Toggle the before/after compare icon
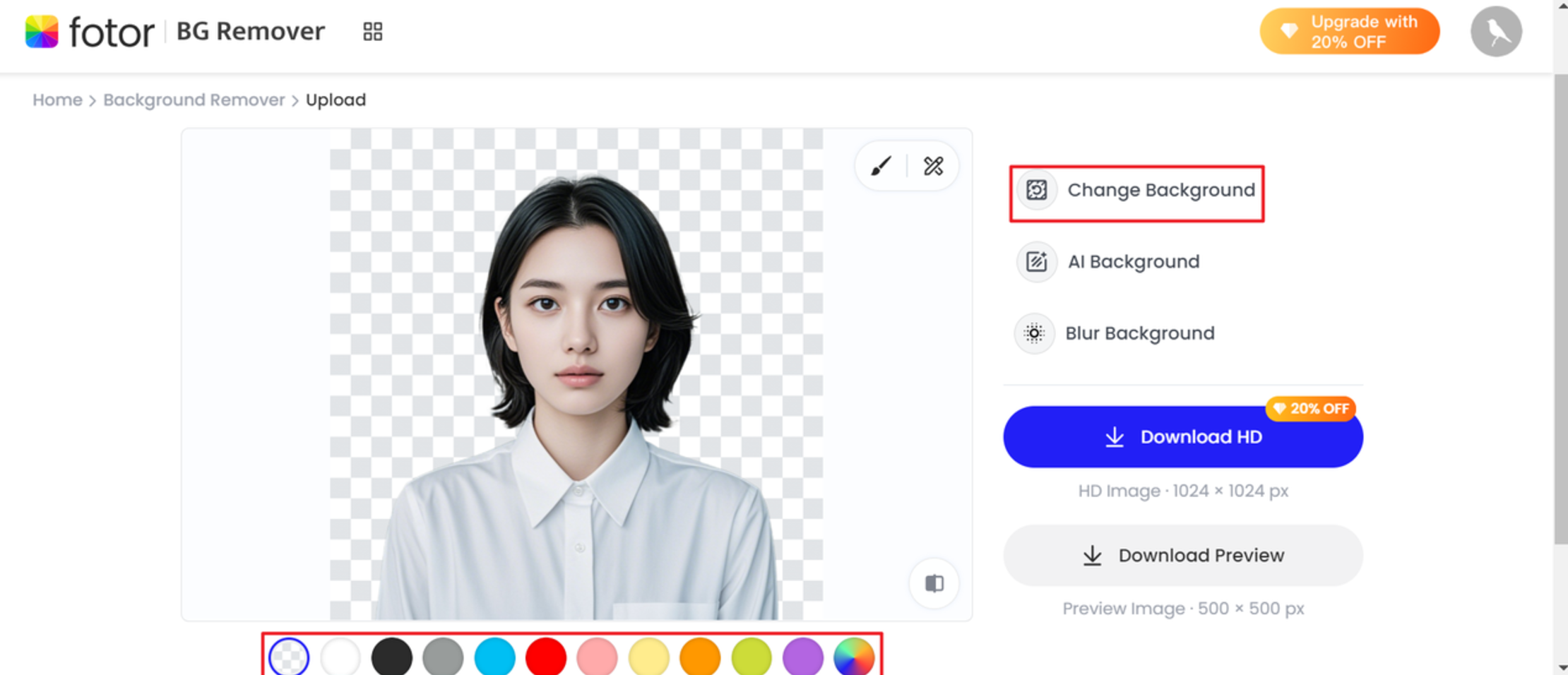The image size is (1568, 675). click(934, 583)
